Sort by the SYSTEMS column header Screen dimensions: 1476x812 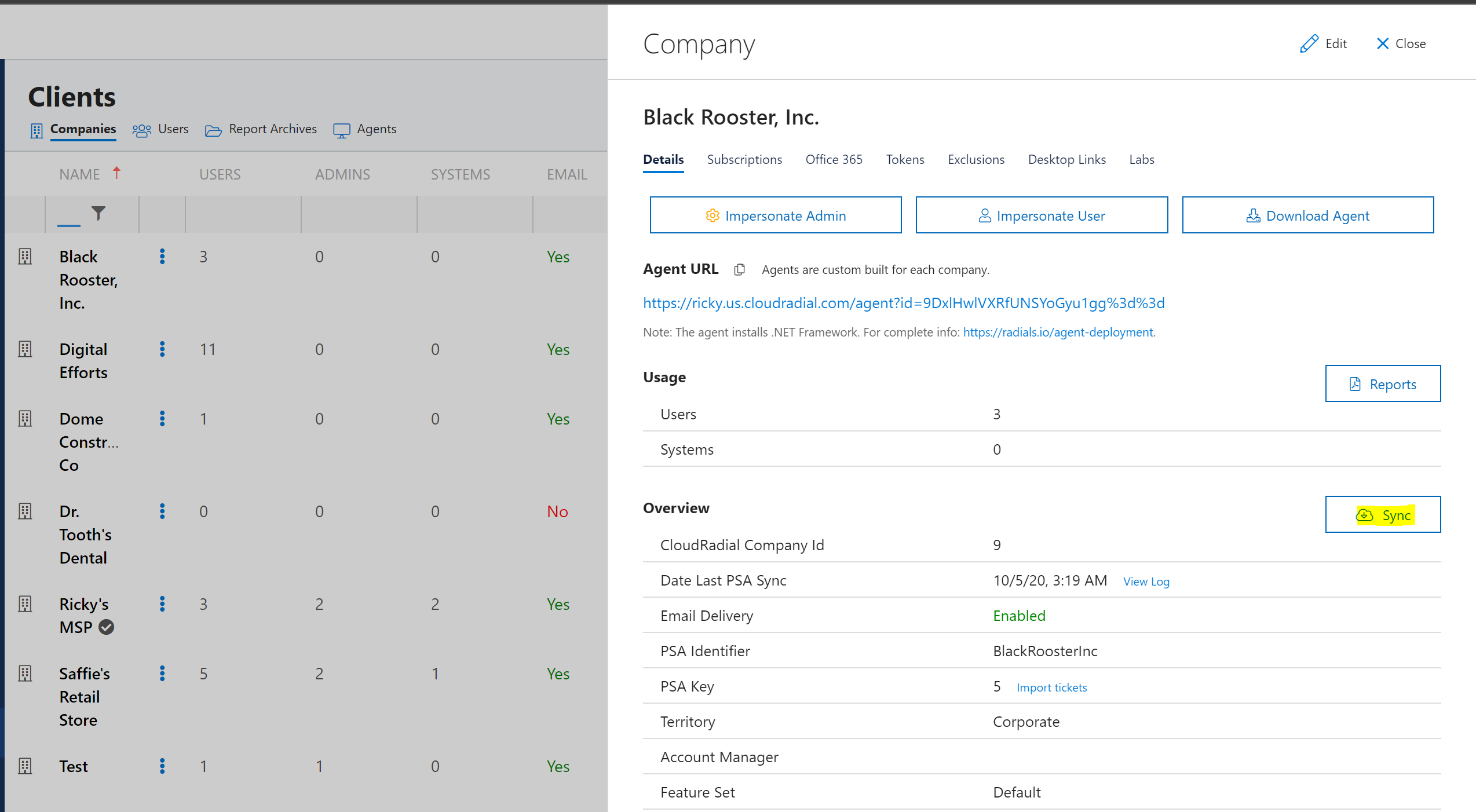[x=460, y=174]
